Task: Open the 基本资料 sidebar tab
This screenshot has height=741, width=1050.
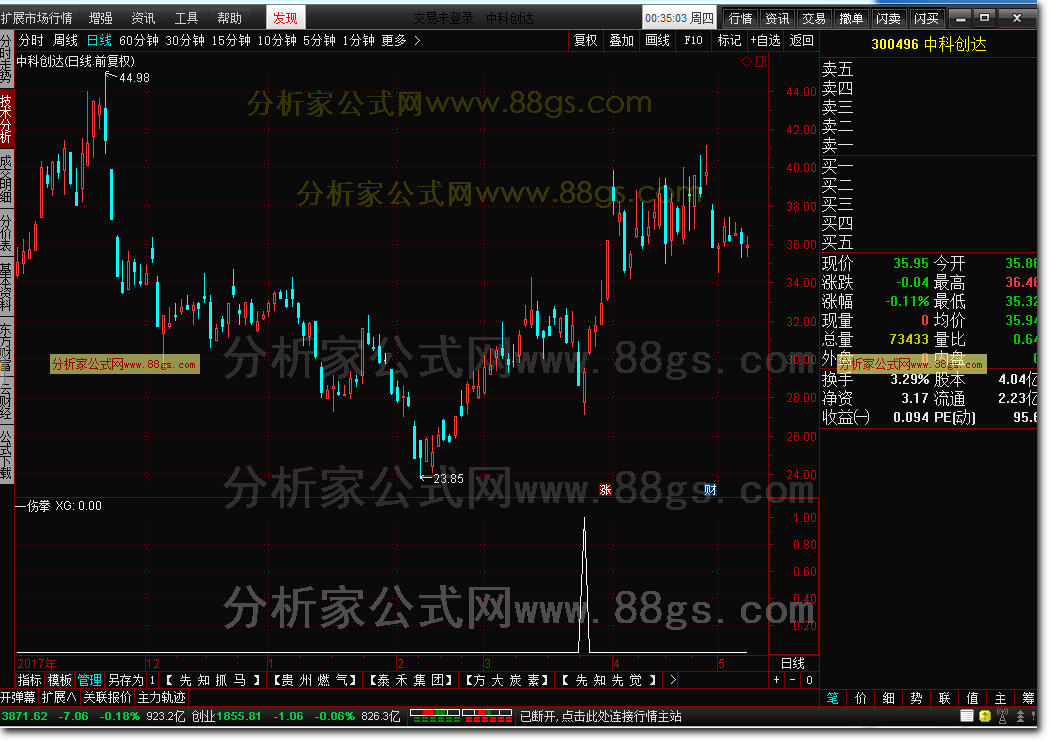Action: [x=6, y=286]
